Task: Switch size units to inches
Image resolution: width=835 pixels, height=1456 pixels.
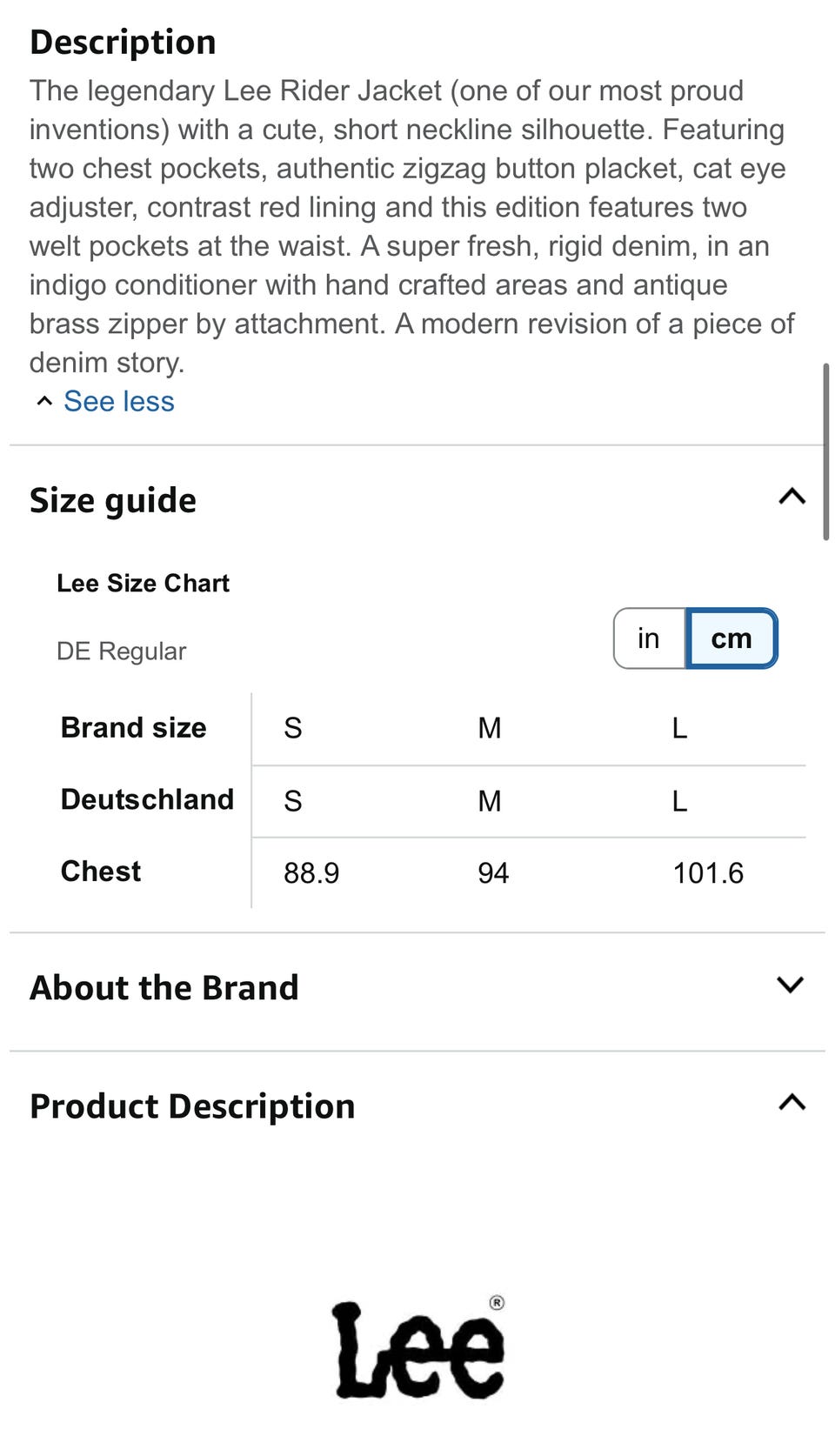Action: pyautogui.click(x=649, y=638)
